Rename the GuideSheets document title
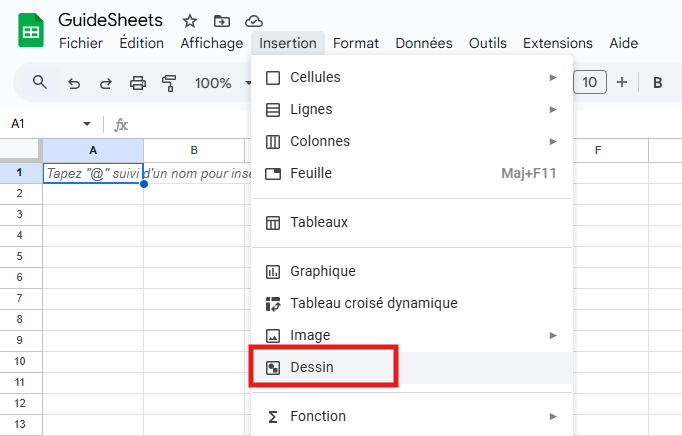The image size is (682, 436). coord(110,20)
